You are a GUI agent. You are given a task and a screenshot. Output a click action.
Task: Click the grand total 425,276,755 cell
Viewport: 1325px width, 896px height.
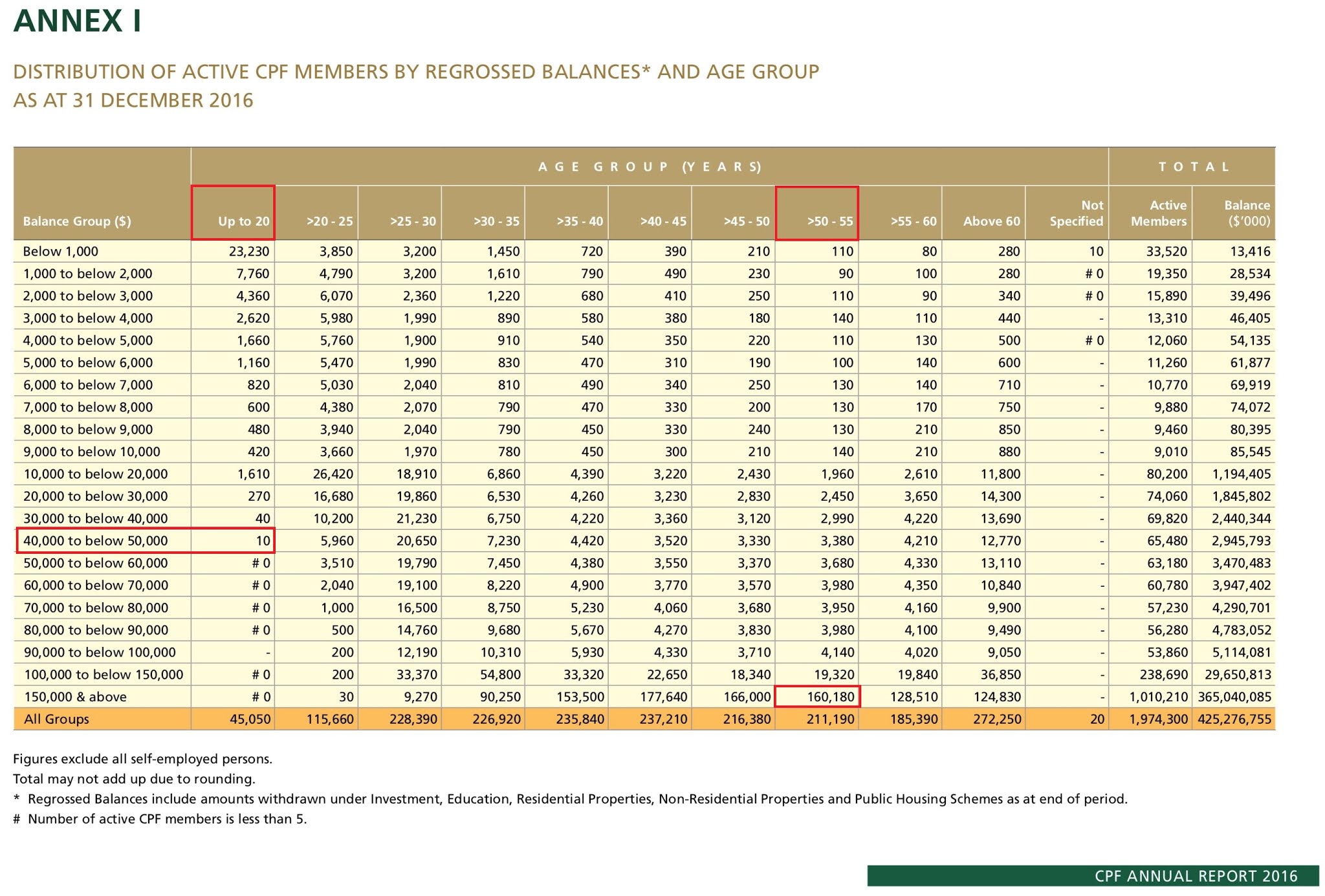(x=1234, y=719)
